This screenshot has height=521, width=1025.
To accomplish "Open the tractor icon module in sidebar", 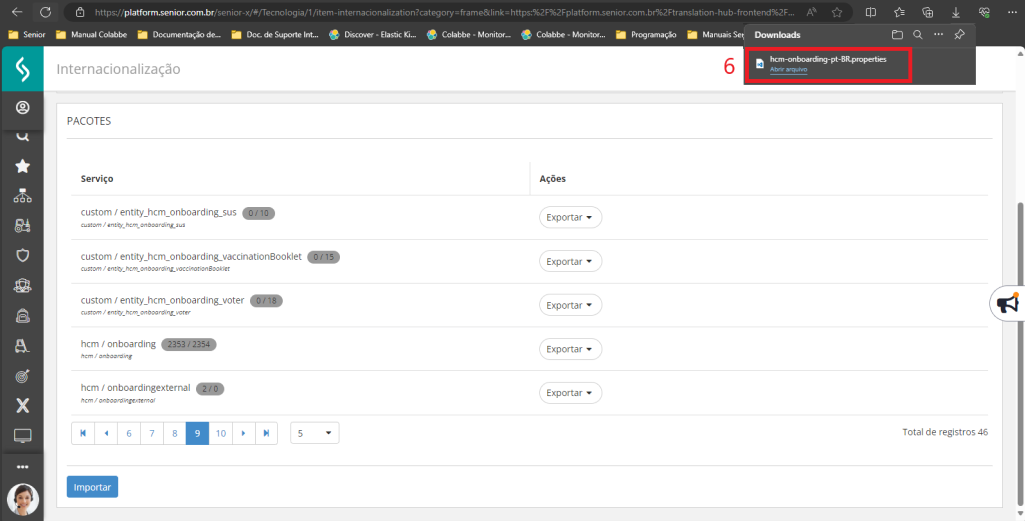I will pyautogui.click(x=23, y=226).
